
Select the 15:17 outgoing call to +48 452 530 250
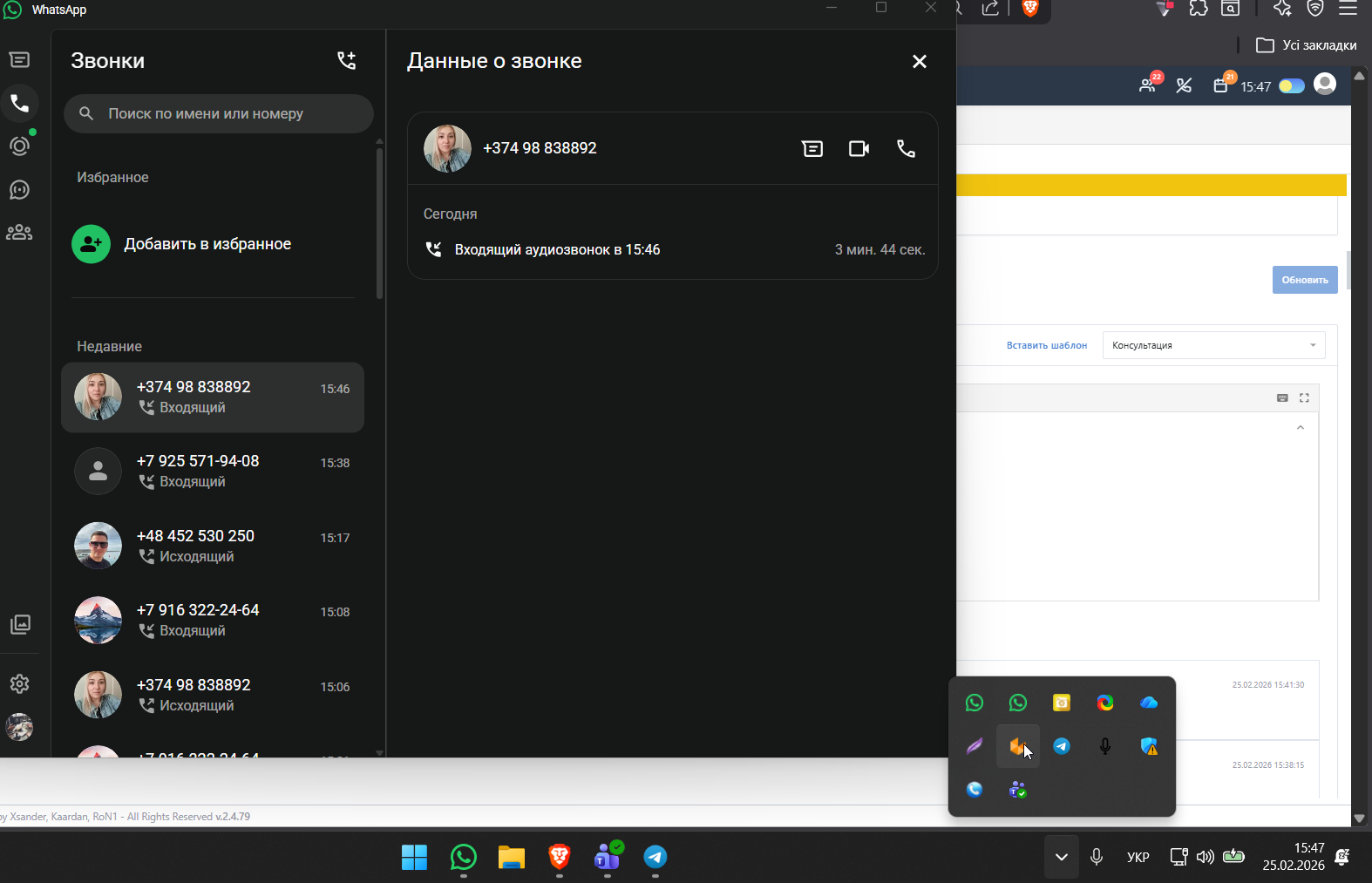(213, 546)
